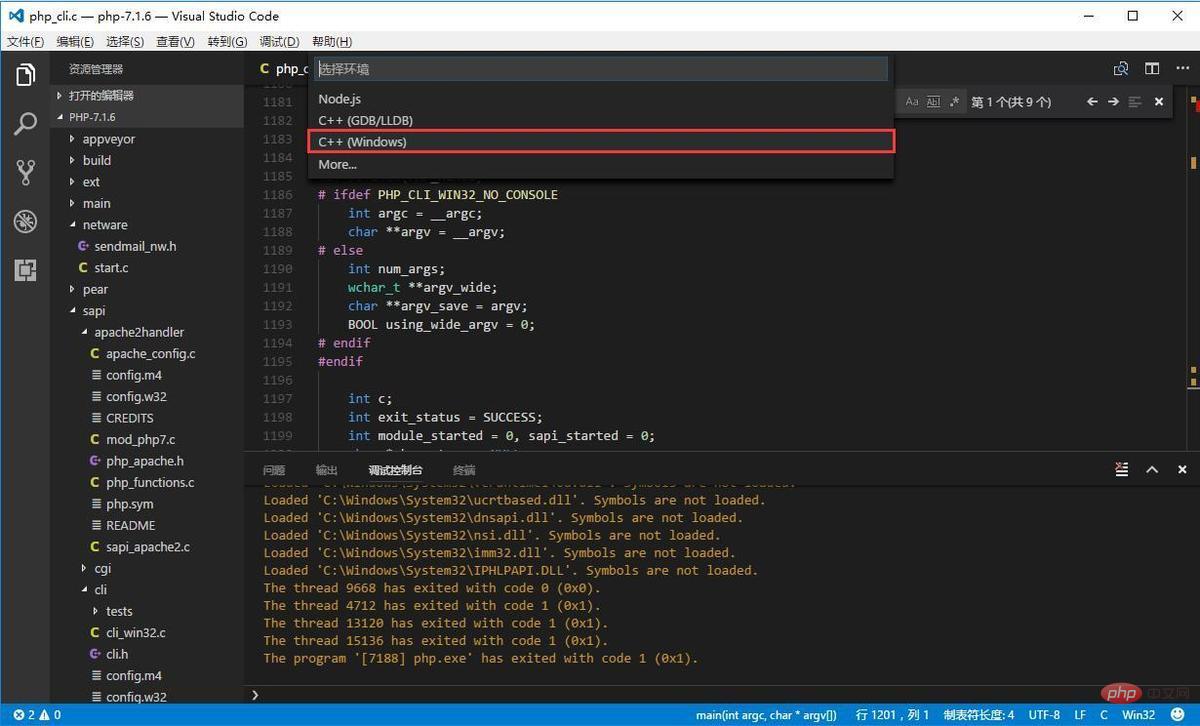Click the 选择环境 input box
Image resolution: width=1200 pixels, height=726 pixels.
601,69
